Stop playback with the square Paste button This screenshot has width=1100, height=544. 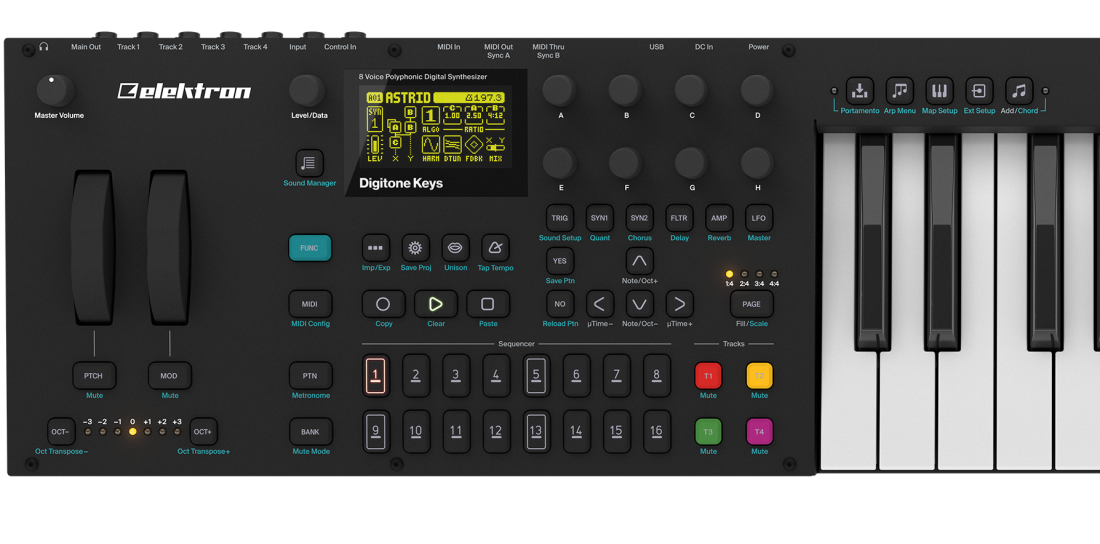[488, 304]
